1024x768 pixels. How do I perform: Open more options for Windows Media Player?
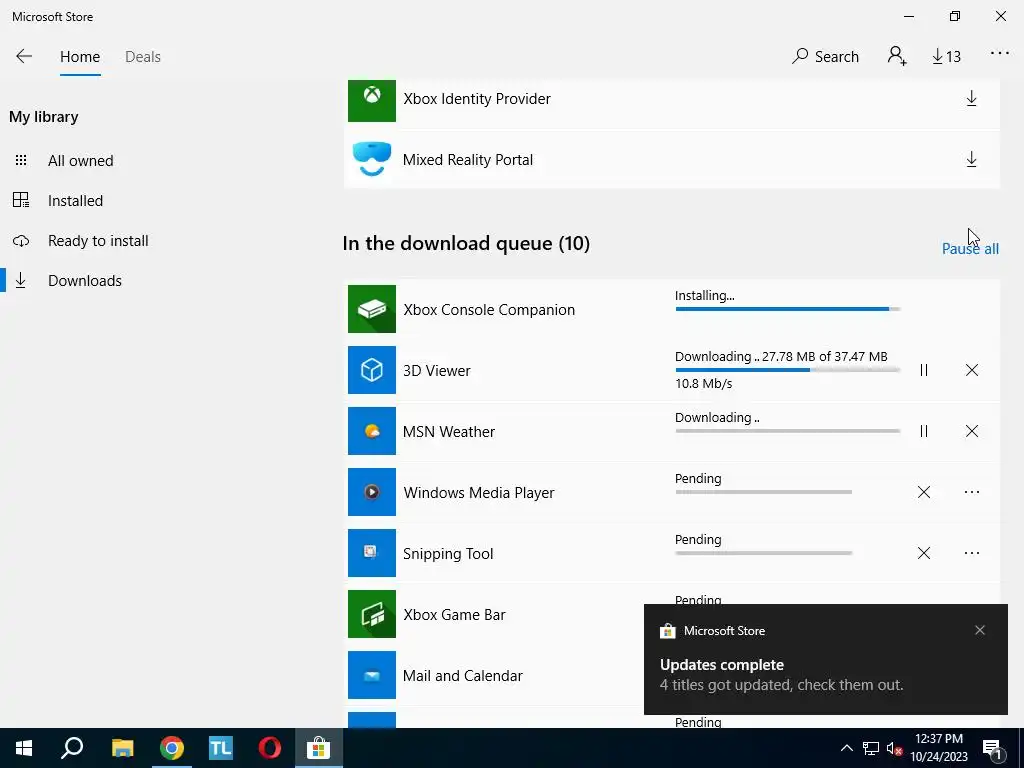coord(971,492)
